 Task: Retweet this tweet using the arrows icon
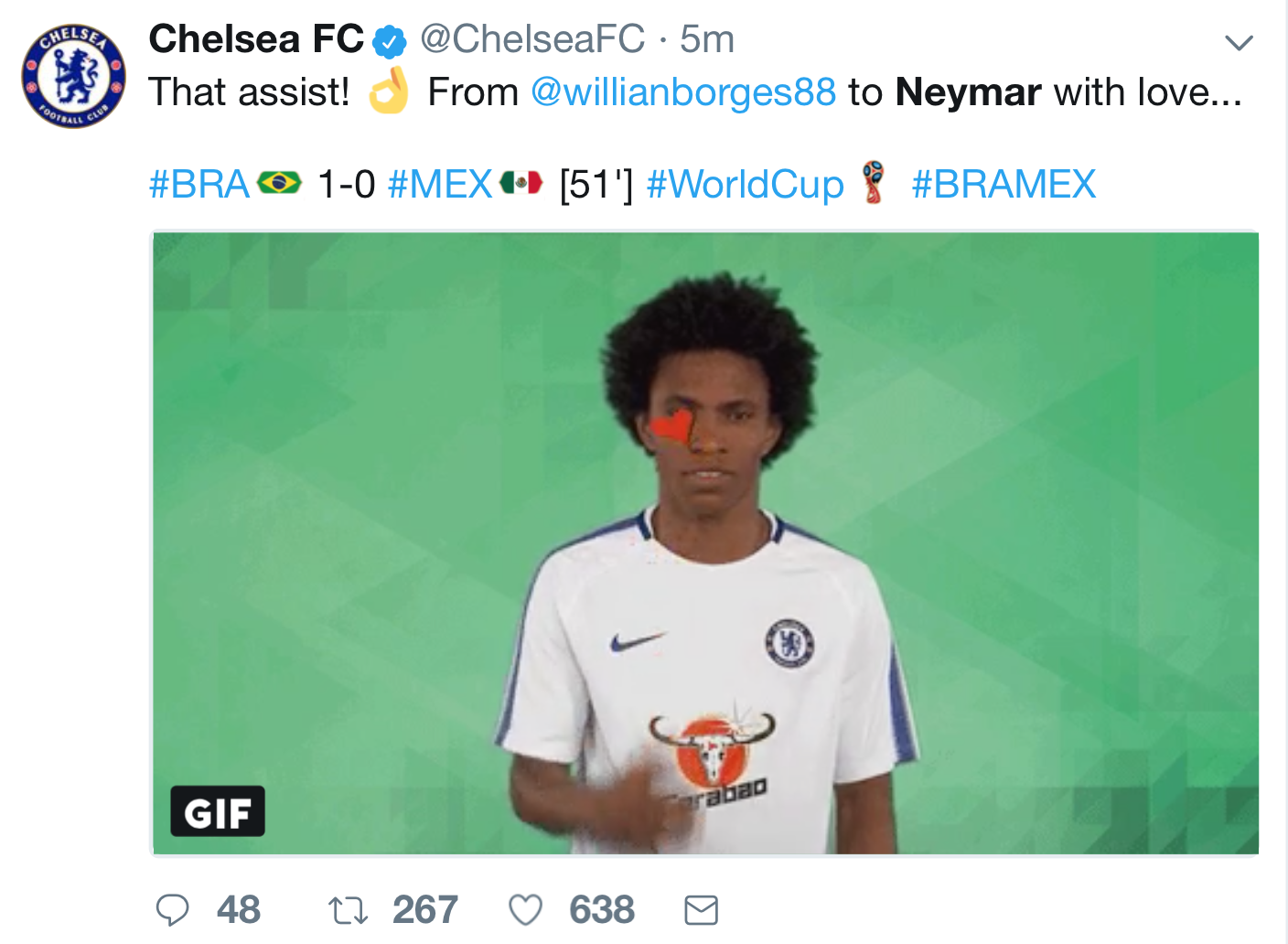pyautogui.click(x=348, y=910)
